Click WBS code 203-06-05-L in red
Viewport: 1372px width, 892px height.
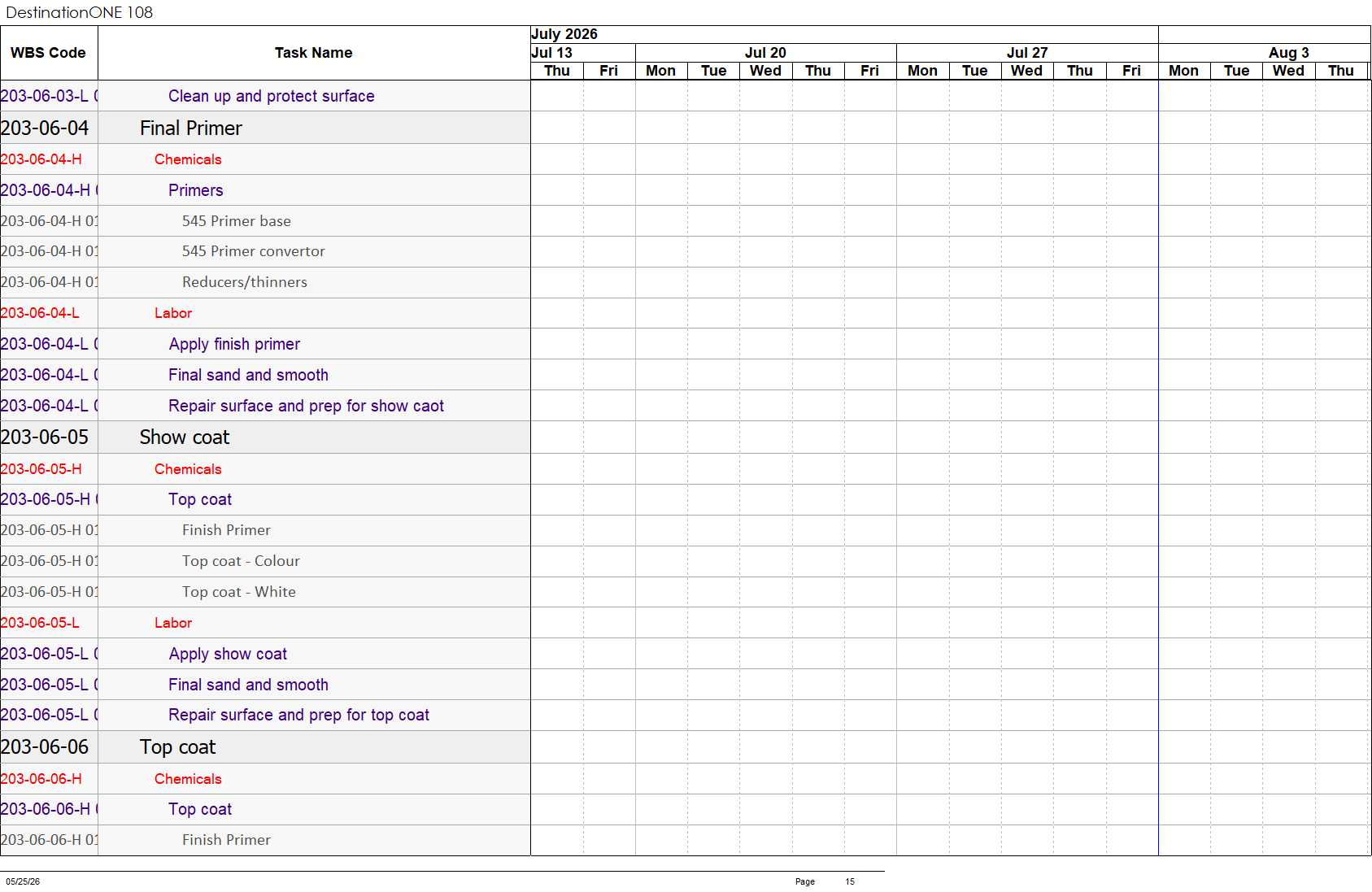[40, 623]
